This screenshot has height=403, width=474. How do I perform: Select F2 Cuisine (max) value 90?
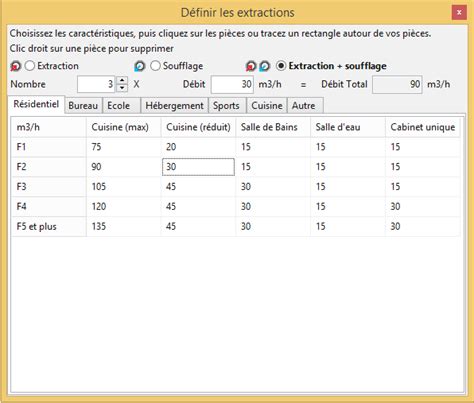click(124, 167)
